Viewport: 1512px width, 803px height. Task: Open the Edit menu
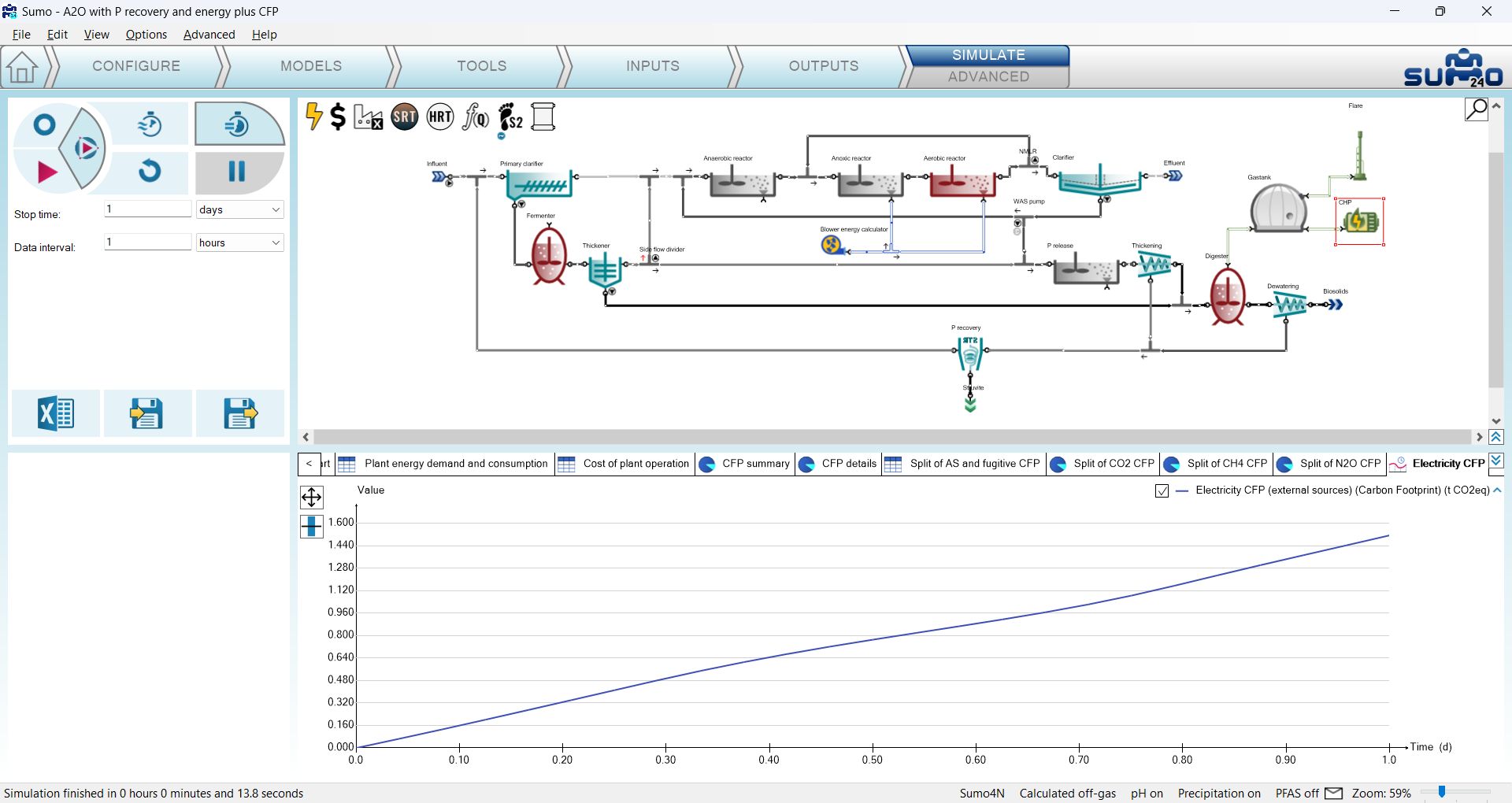click(x=57, y=35)
